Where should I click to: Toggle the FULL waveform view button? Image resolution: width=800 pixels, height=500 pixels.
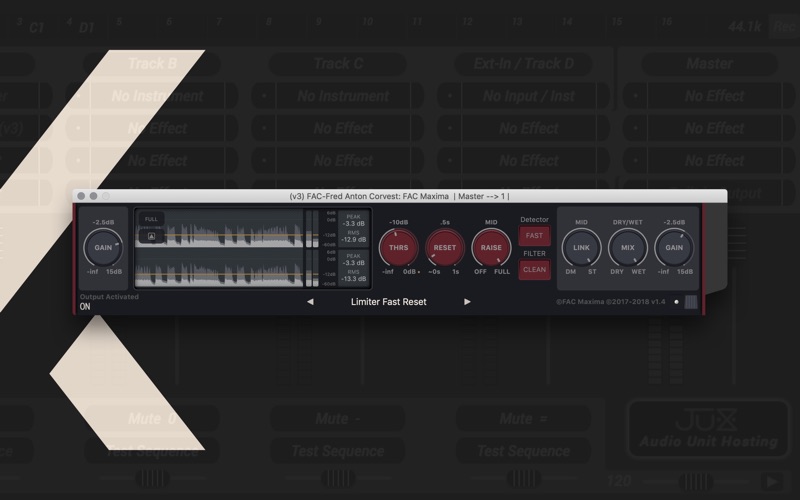tap(152, 219)
